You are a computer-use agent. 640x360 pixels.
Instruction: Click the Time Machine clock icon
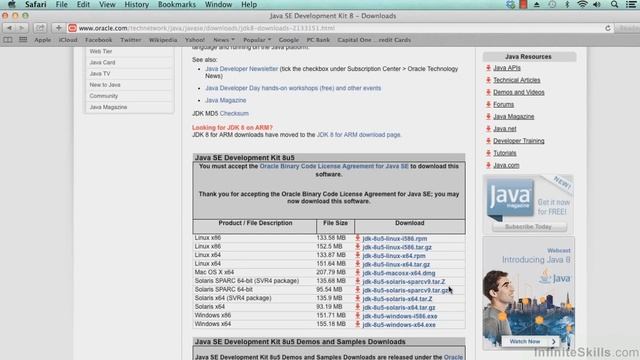[x=552, y=4]
